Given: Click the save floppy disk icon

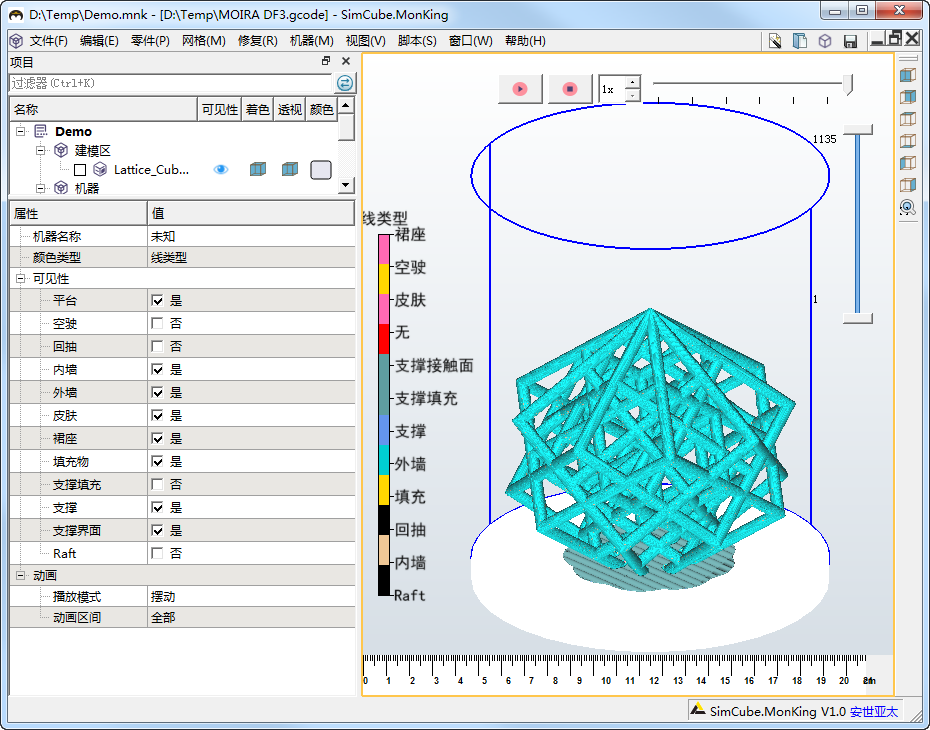Looking at the screenshot, I should click(x=851, y=42).
